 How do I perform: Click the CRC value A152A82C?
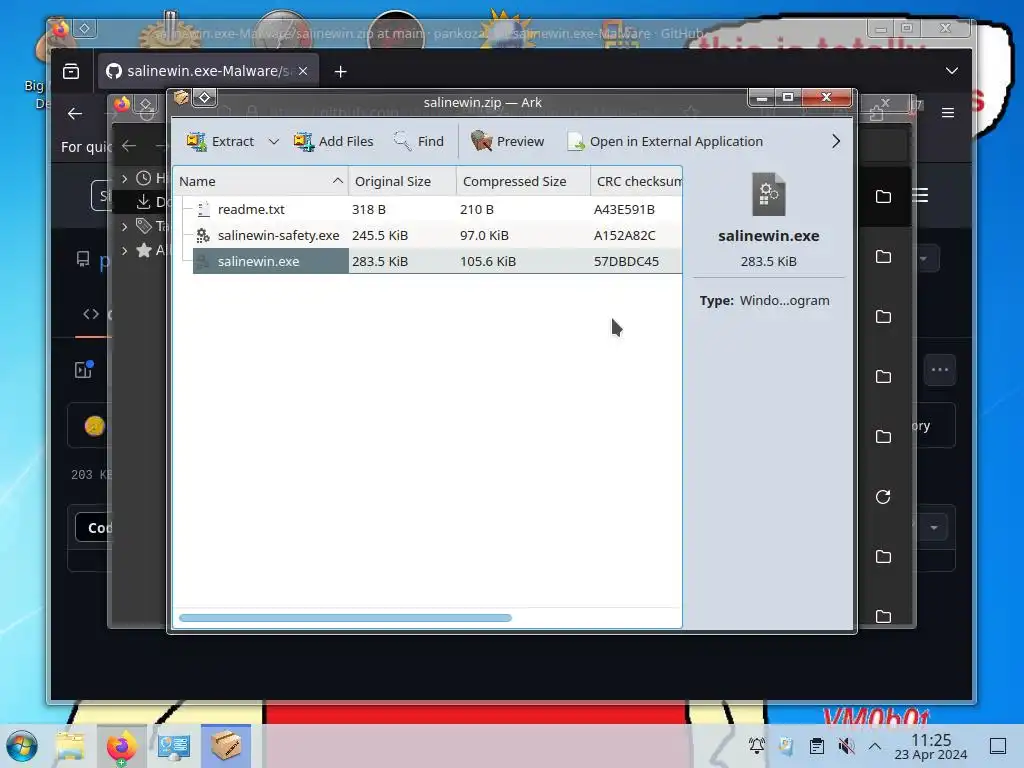(624, 235)
